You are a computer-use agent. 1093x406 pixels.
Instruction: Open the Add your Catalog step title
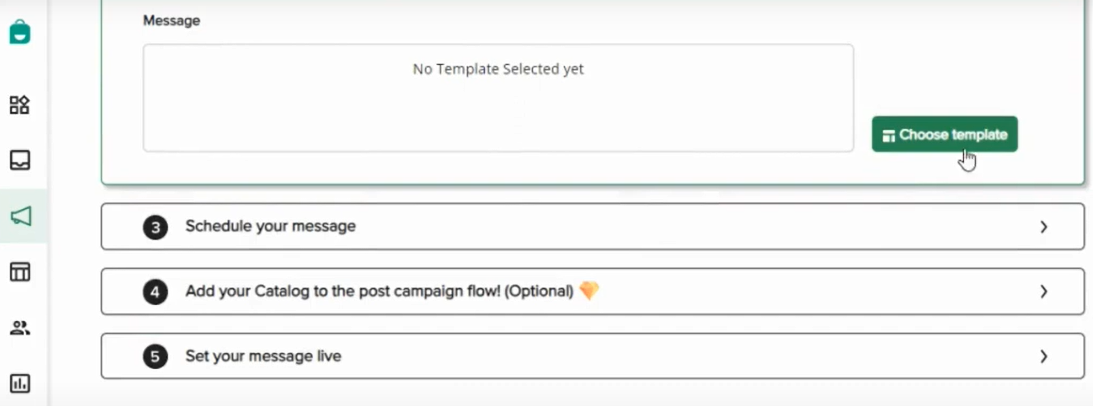pos(379,291)
